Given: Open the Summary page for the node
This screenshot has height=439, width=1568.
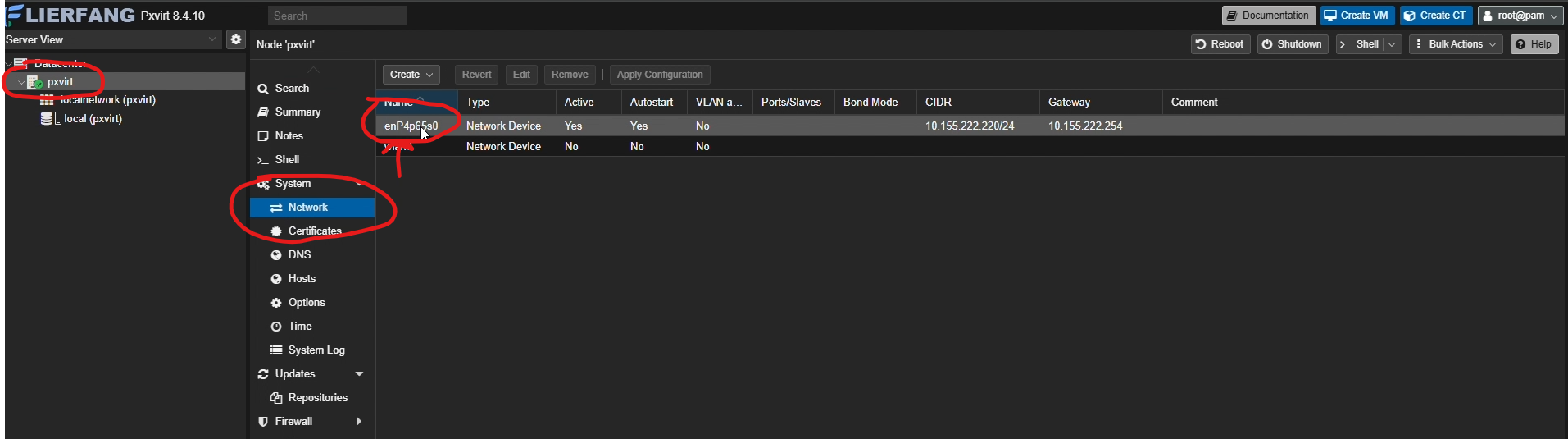Looking at the screenshot, I should point(297,112).
